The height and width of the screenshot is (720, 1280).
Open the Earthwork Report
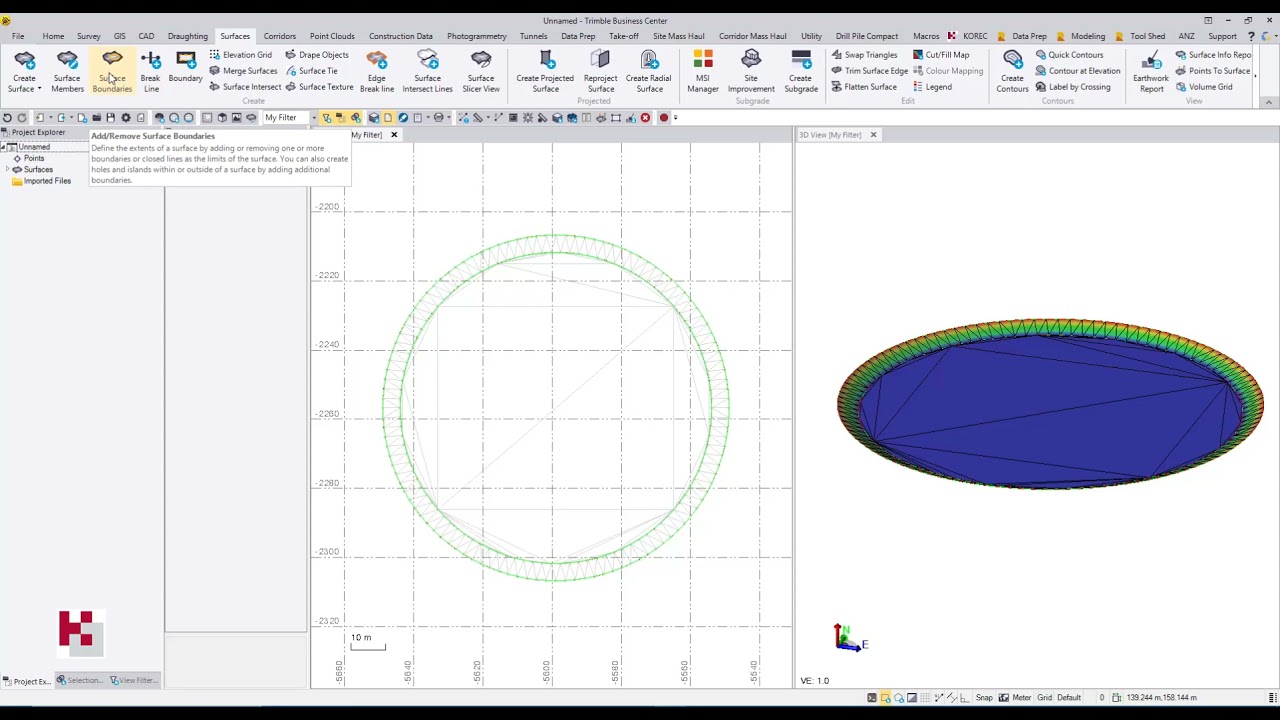point(1151,72)
